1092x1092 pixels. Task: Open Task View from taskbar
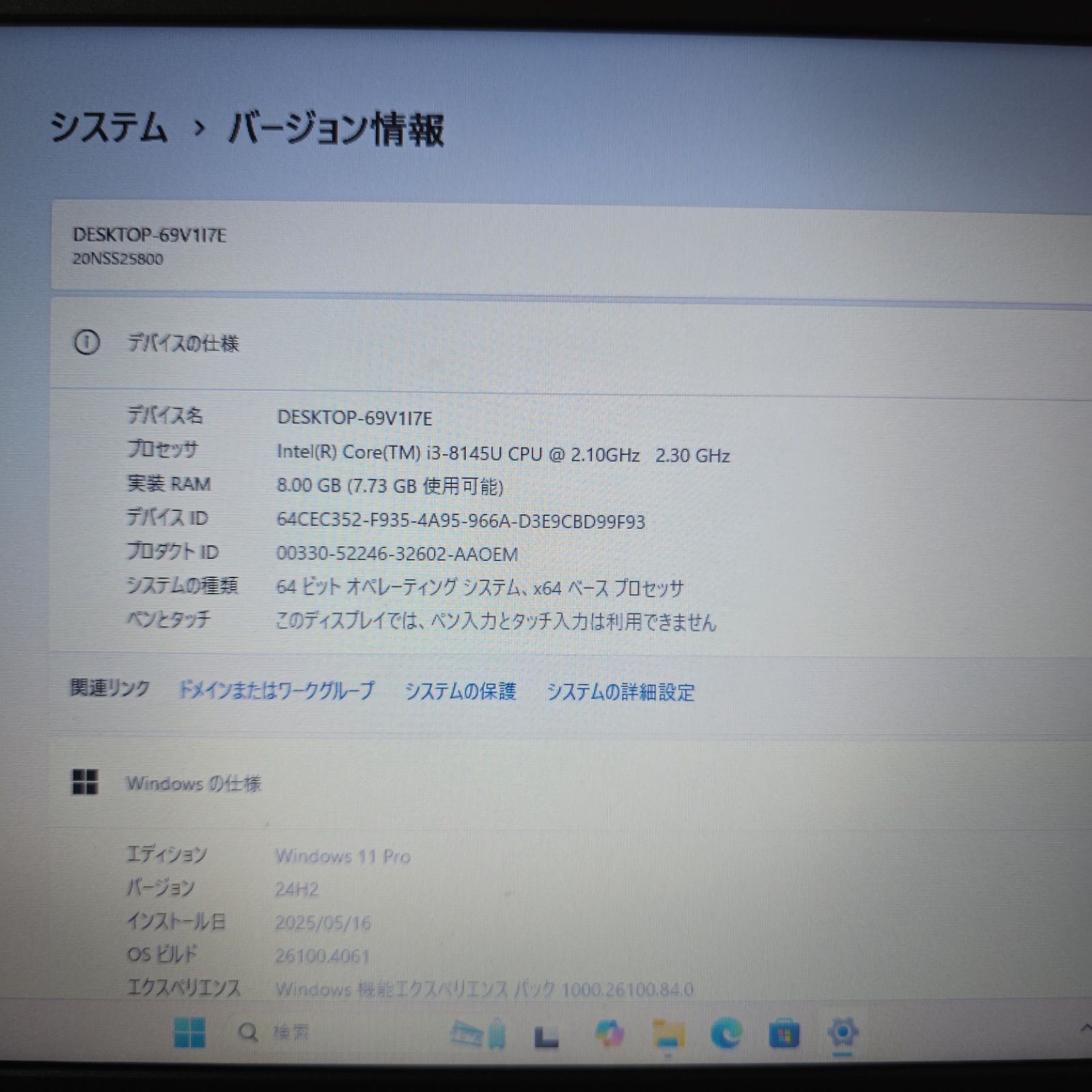[546, 1036]
